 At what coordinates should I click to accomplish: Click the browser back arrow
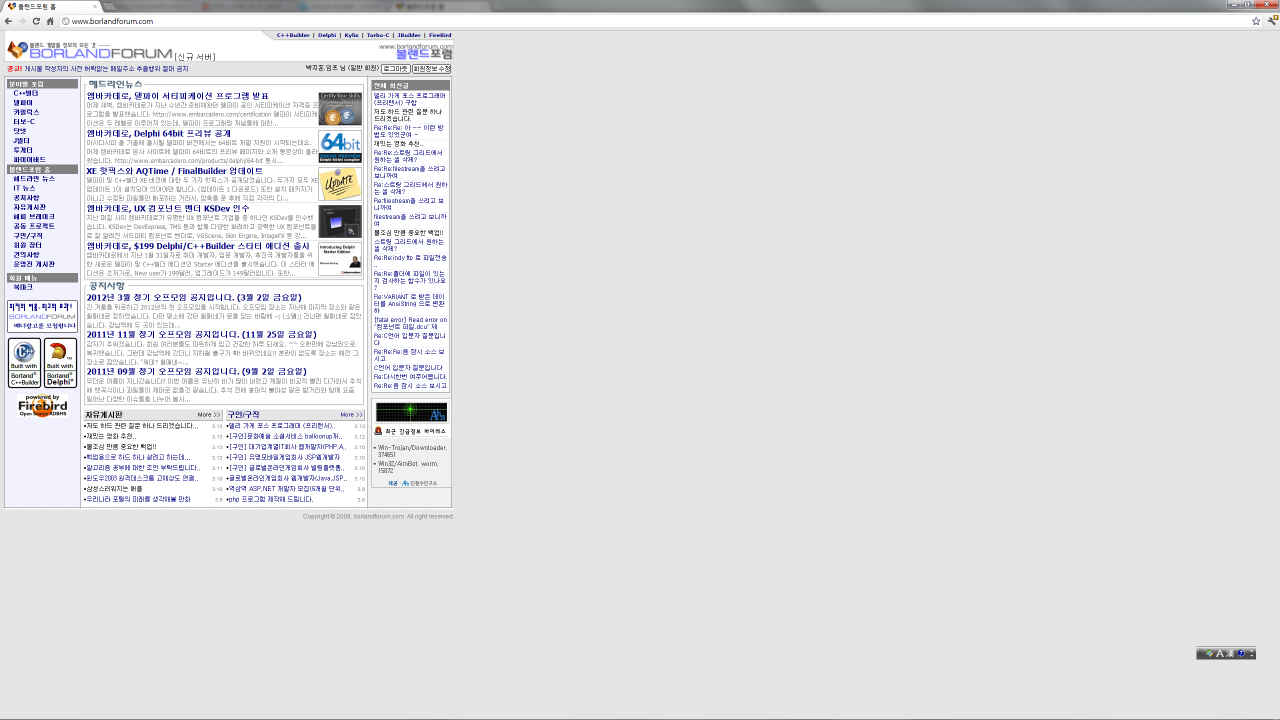9,21
